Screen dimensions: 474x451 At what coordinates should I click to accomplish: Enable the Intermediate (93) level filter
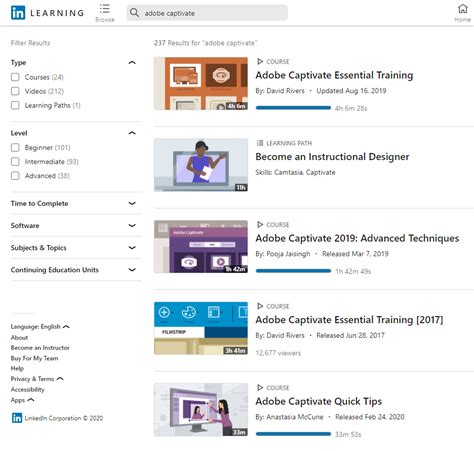coord(15,162)
